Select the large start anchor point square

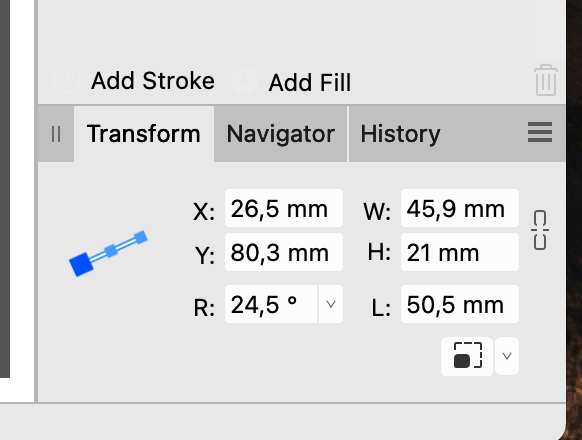tap(82, 264)
